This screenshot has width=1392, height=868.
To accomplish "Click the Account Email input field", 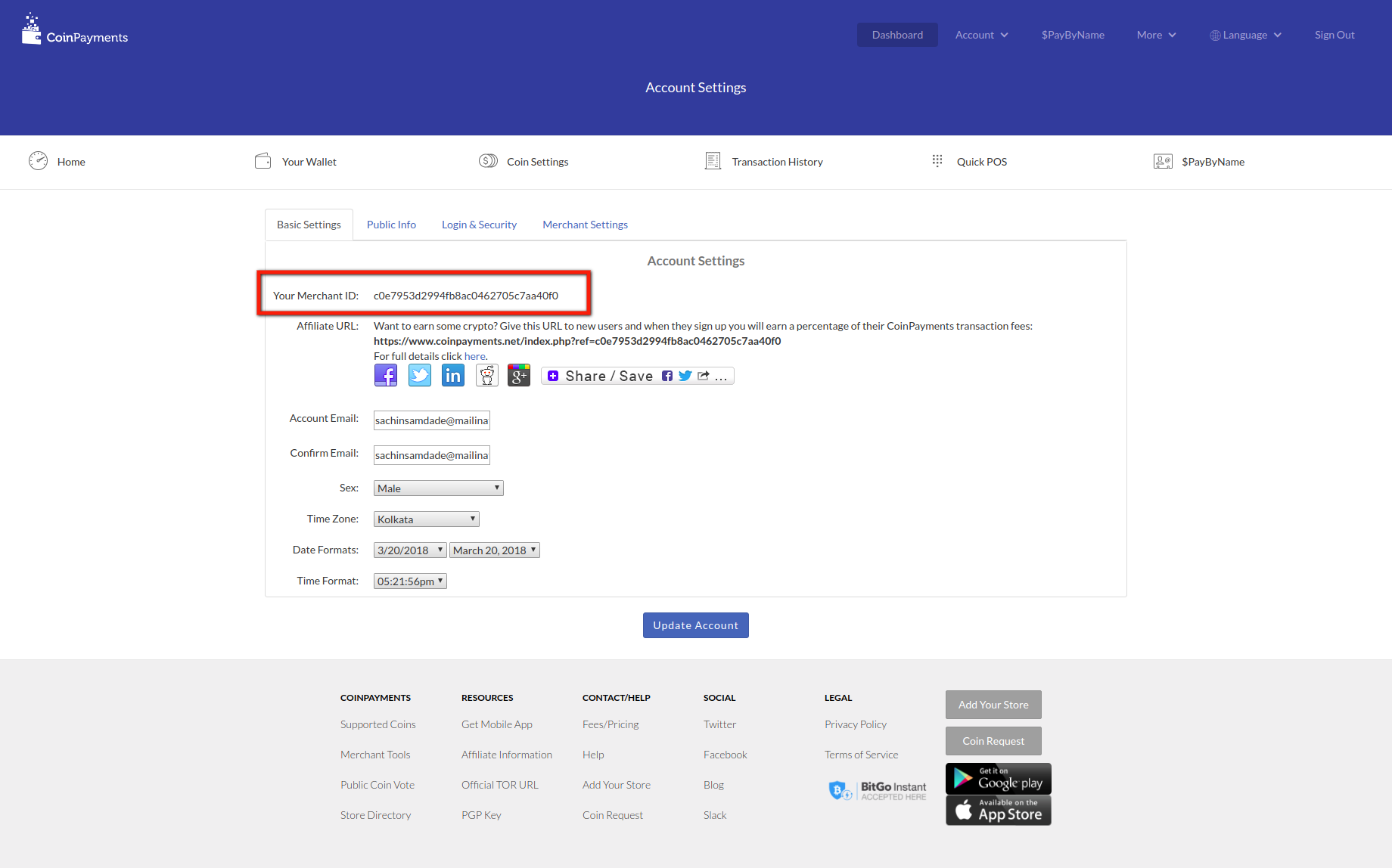I will (432, 420).
